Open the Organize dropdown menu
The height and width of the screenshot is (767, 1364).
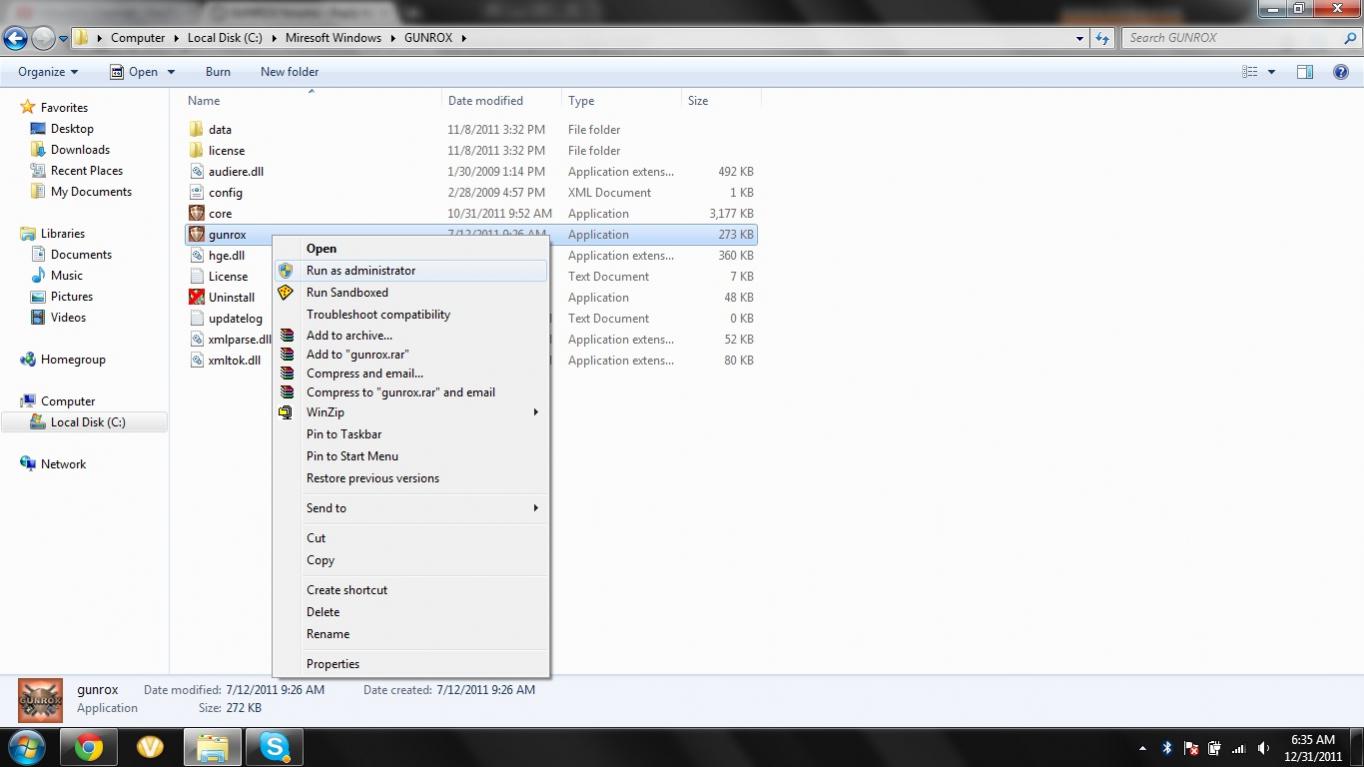click(48, 72)
